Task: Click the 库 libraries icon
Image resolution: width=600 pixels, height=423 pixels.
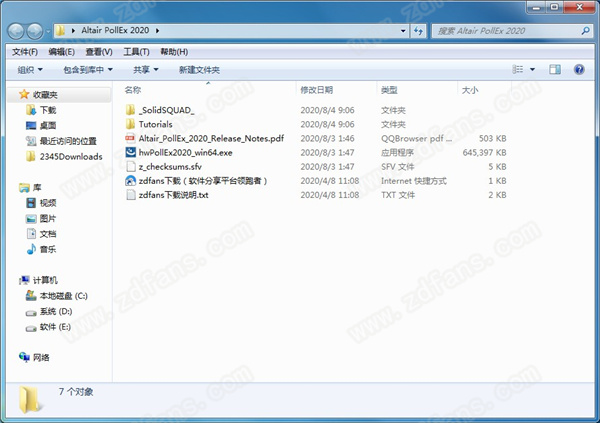Action: [x=24, y=188]
